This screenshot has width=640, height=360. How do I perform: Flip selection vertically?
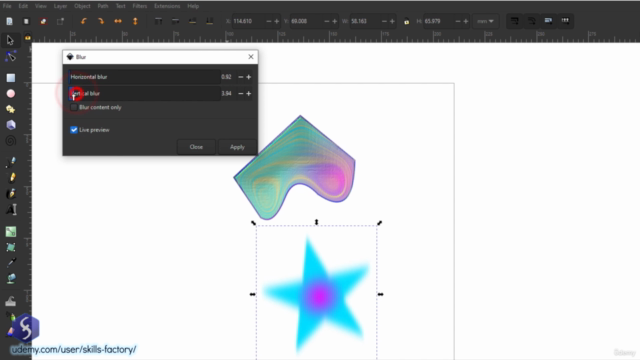pyautogui.click(x=135, y=21)
